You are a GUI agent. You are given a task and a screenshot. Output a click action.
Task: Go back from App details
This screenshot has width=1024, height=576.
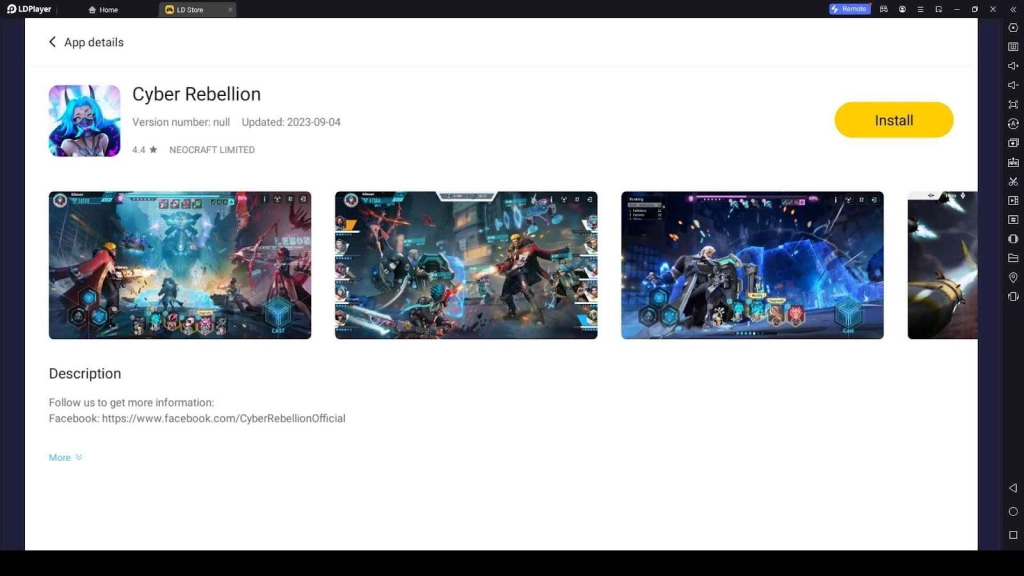click(x=52, y=42)
